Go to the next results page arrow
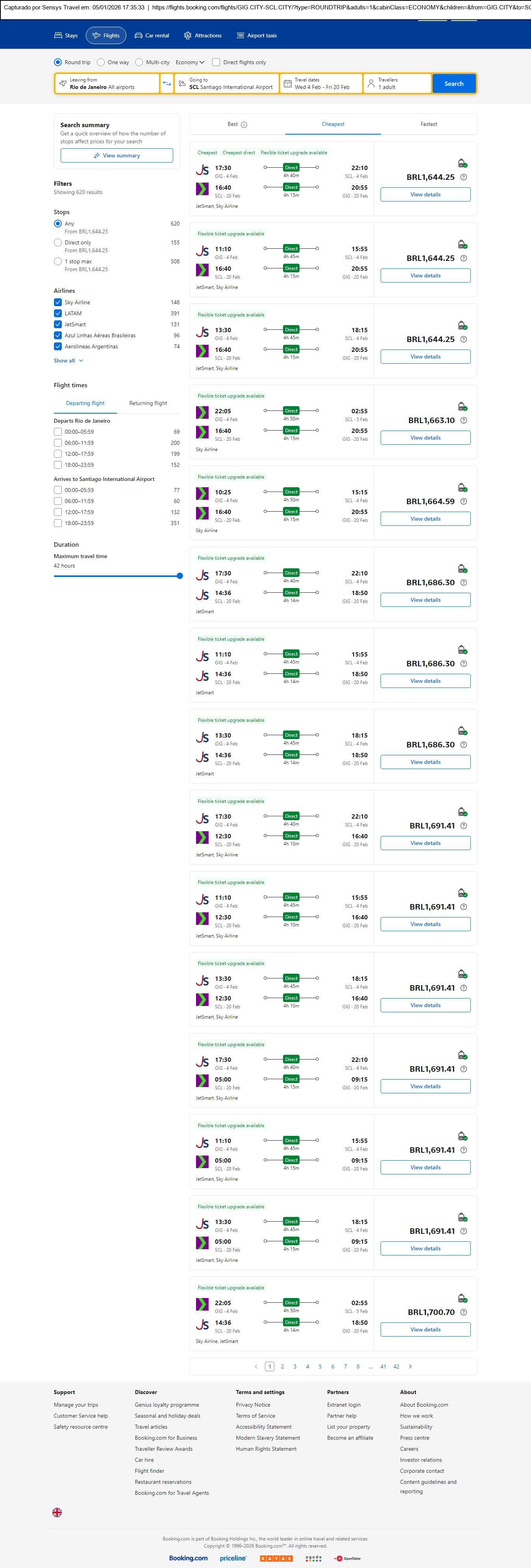 tap(411, 1366)
